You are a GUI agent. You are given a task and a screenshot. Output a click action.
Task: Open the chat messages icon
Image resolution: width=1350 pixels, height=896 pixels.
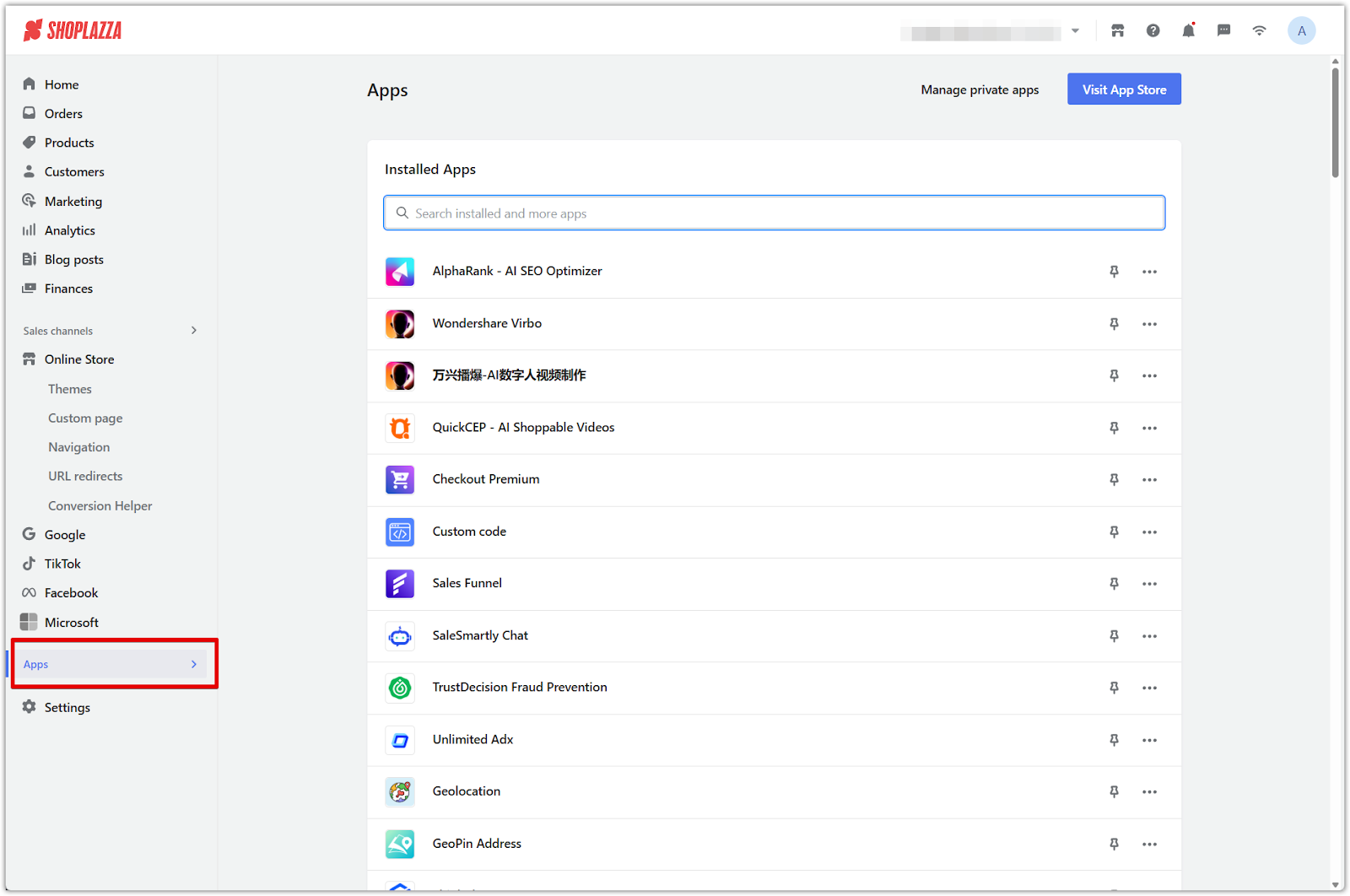pos(1223,31)
